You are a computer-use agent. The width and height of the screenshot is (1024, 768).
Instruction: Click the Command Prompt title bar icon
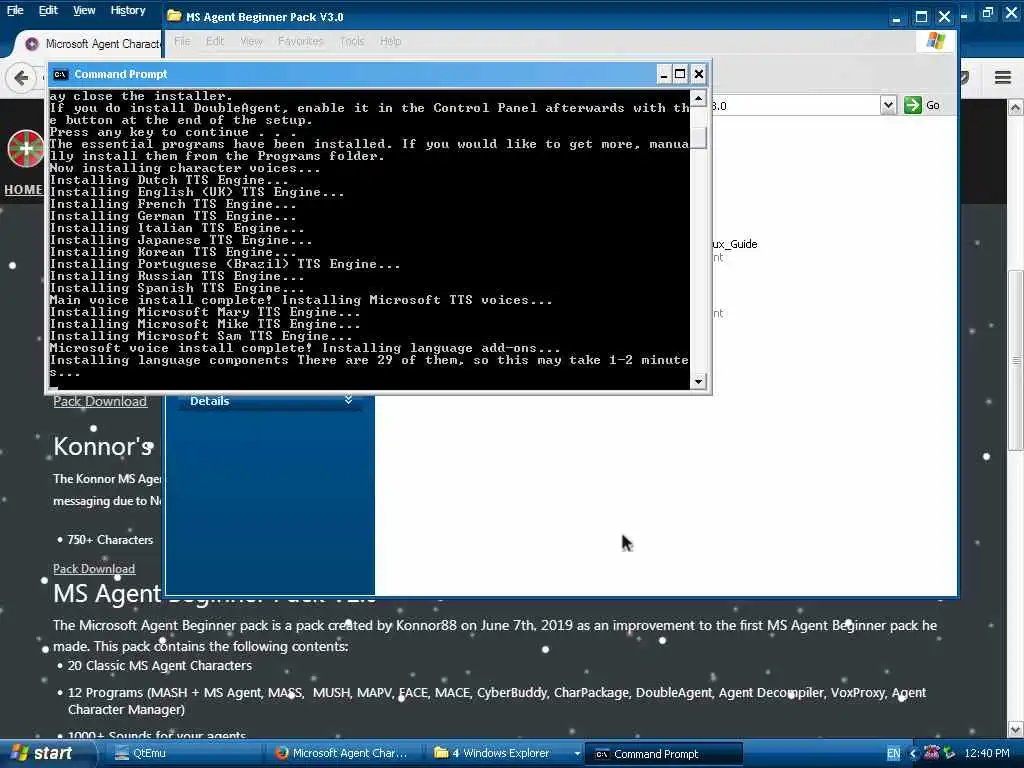click(60, 74)
